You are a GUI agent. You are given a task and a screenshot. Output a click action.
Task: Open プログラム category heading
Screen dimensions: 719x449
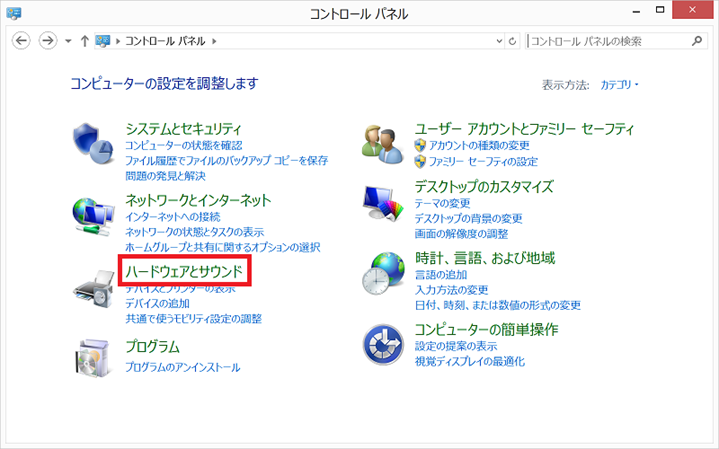tap(153, 347)
